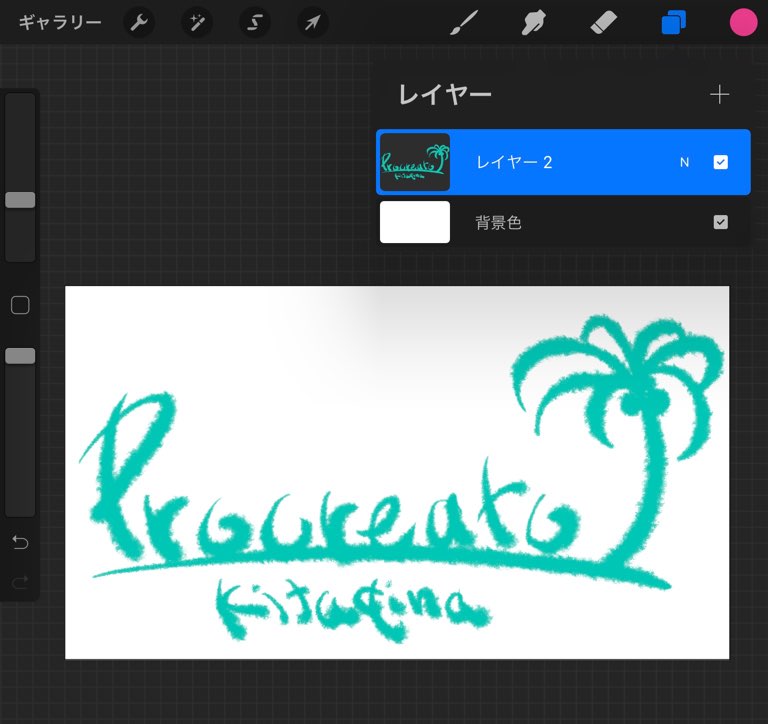The image size is (768, 724).
Task: Toggle visibility checkbox of 背景色
Action: [720, 222]
